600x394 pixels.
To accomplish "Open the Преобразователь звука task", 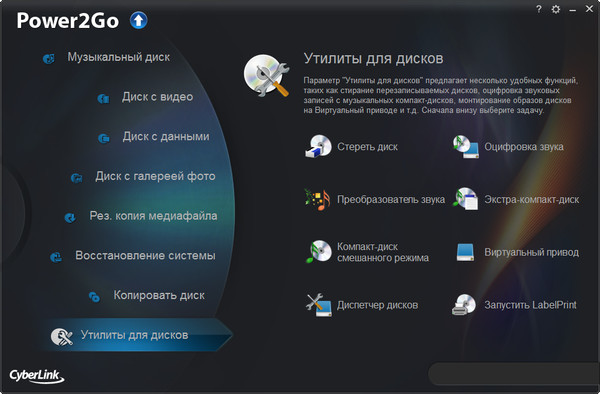I will [x=391, y=200].
